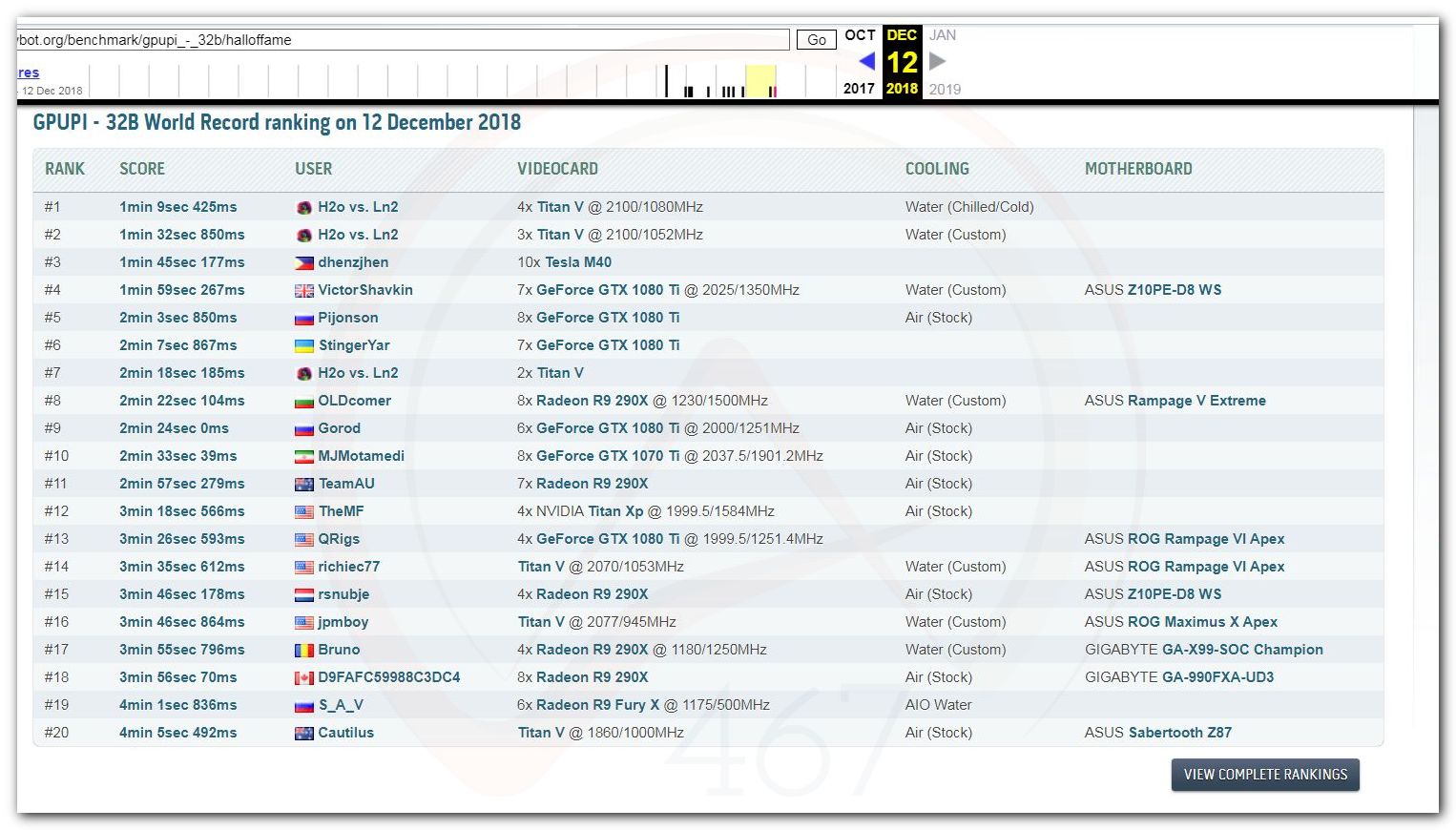Click the GPUPI 32B World Record heading
This screenshot has height=830, width=1456.
[277, 122]
